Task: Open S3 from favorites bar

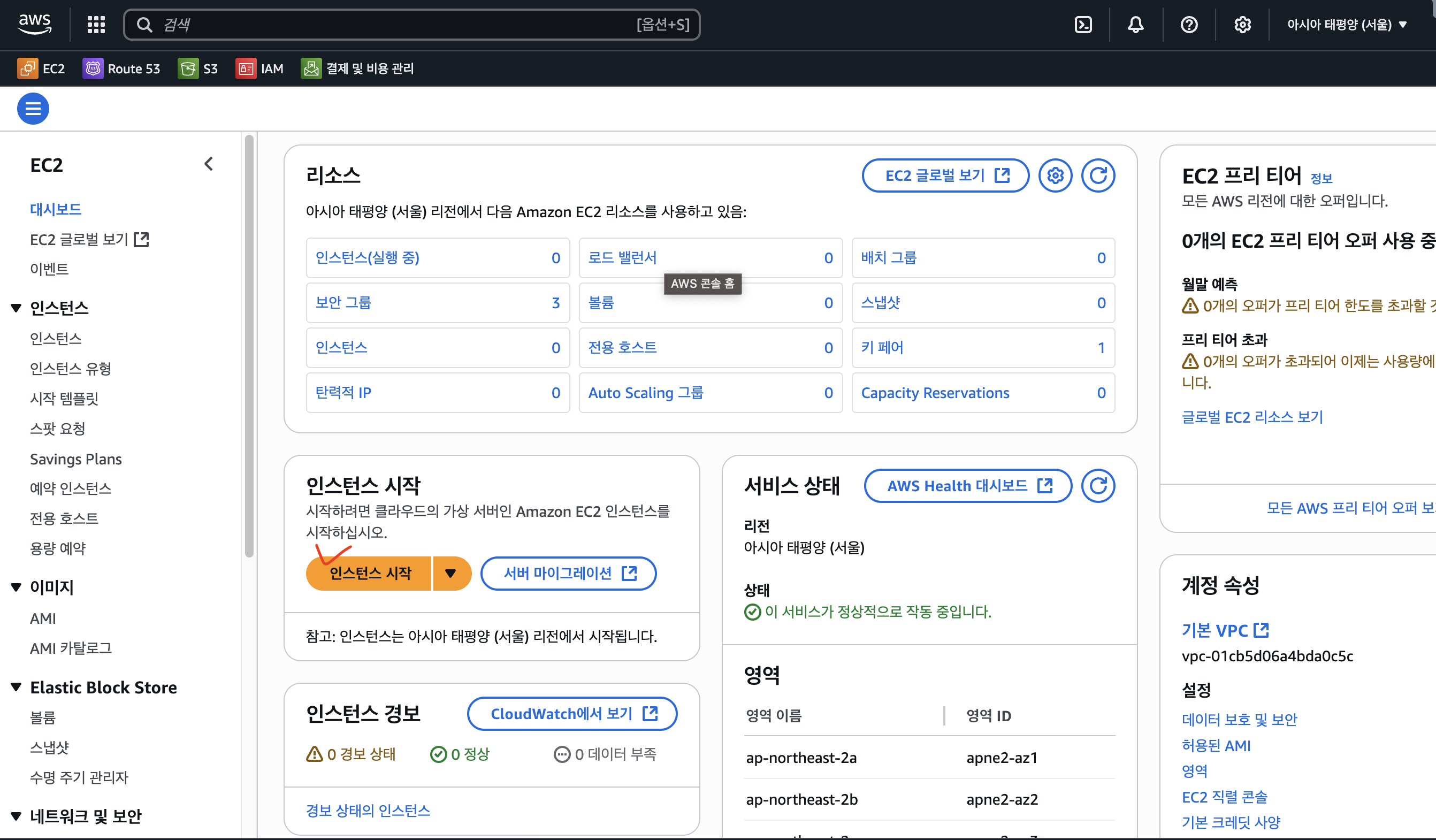Action: pyautogui.click(x=198, y=68)
